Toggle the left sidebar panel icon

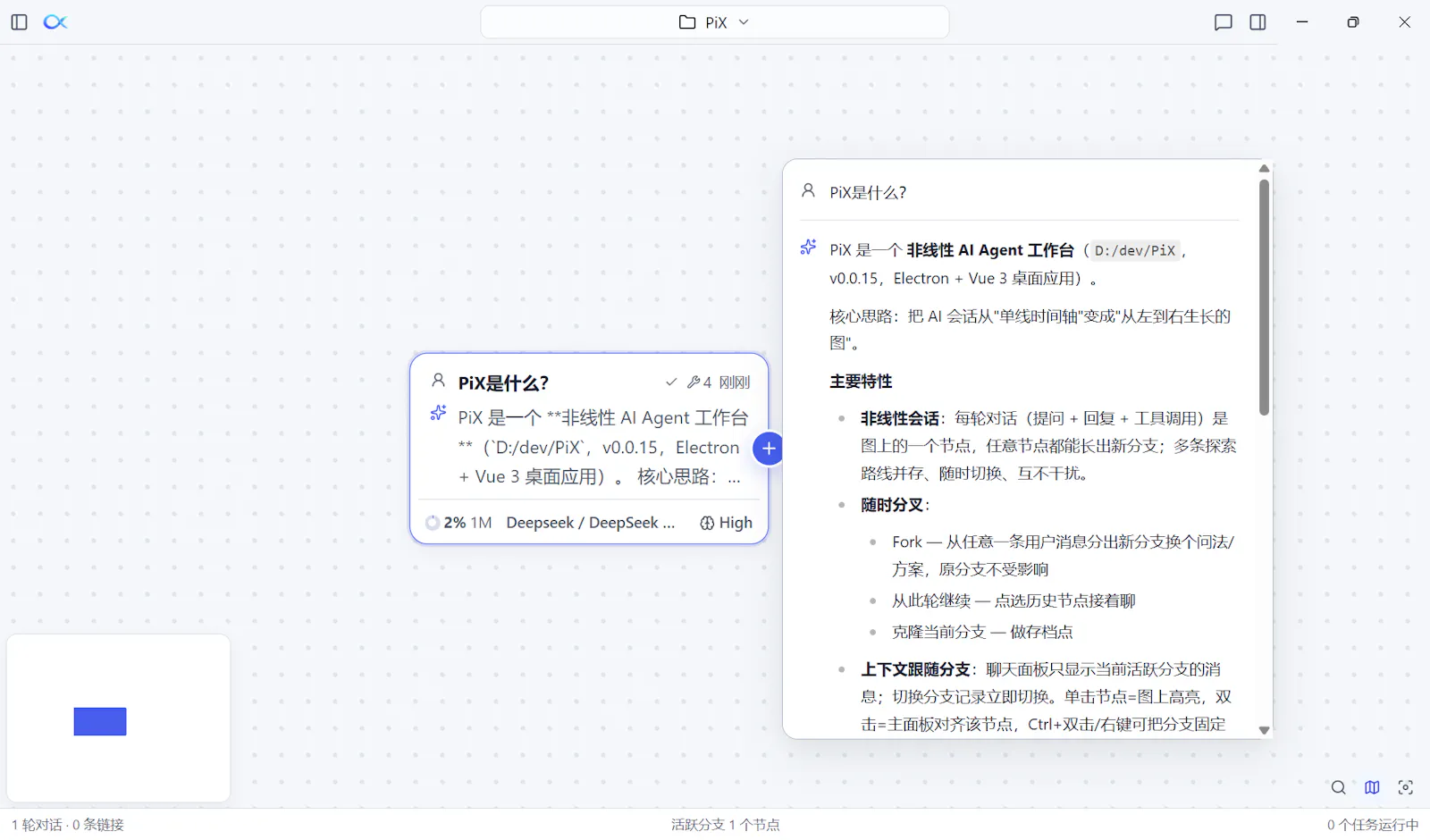pos(20,22)
